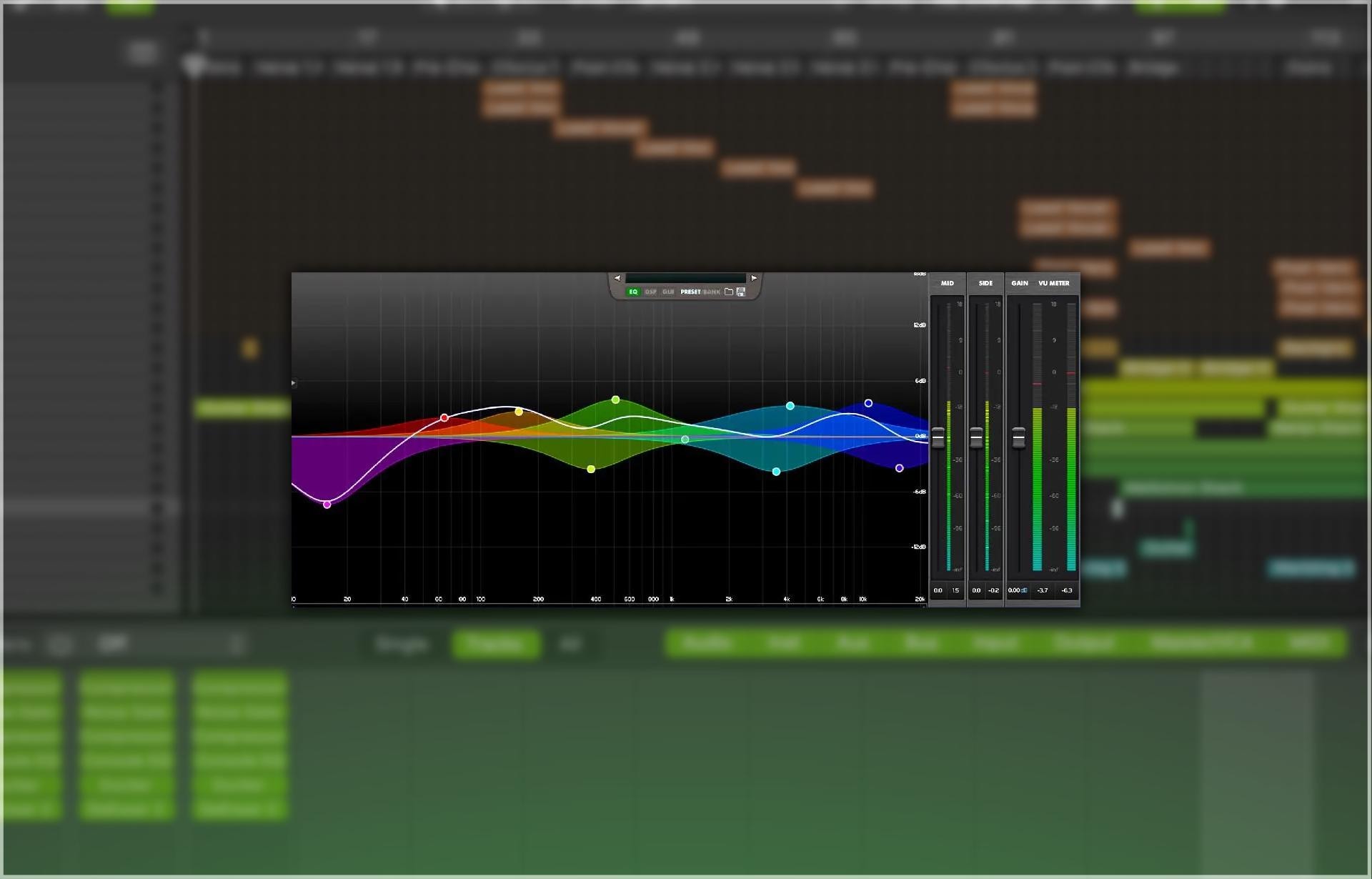Viewport: 1372px width, 879px height.
Task: Click the right VU meter bar
Action: tap(1071, 437)
